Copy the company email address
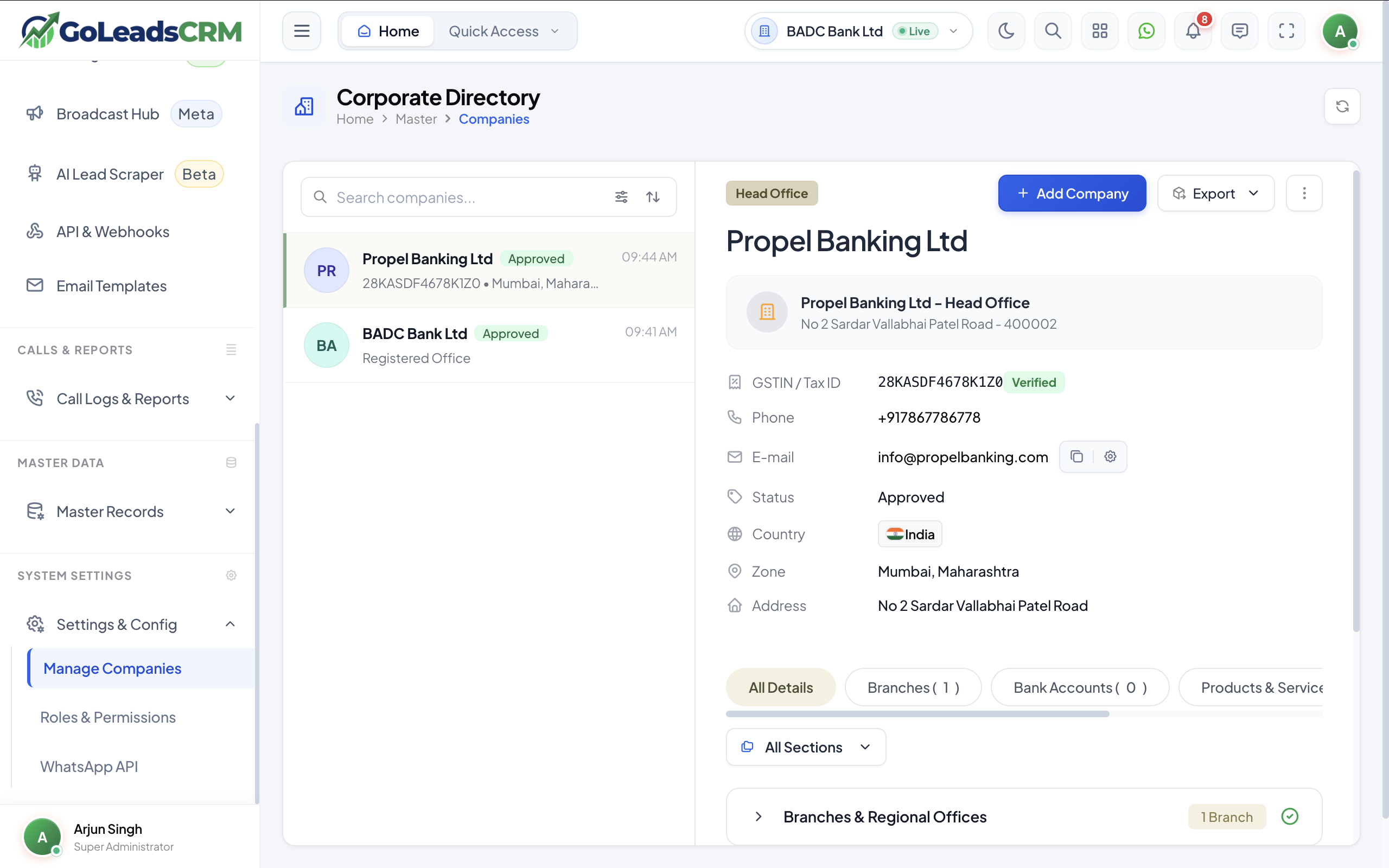This screenshot has width=1389, height=868. (1077, 456)
